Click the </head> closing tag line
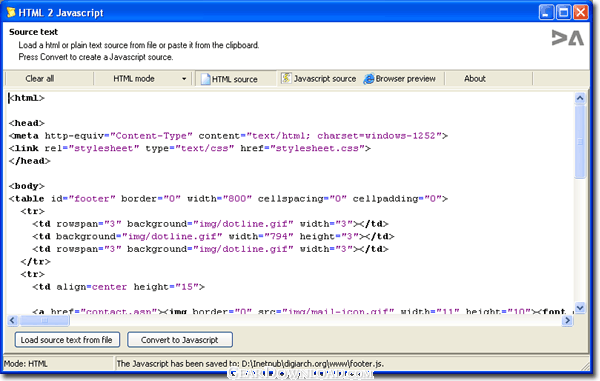The width and height of the screenshot is (600, 381). [29, 161]
